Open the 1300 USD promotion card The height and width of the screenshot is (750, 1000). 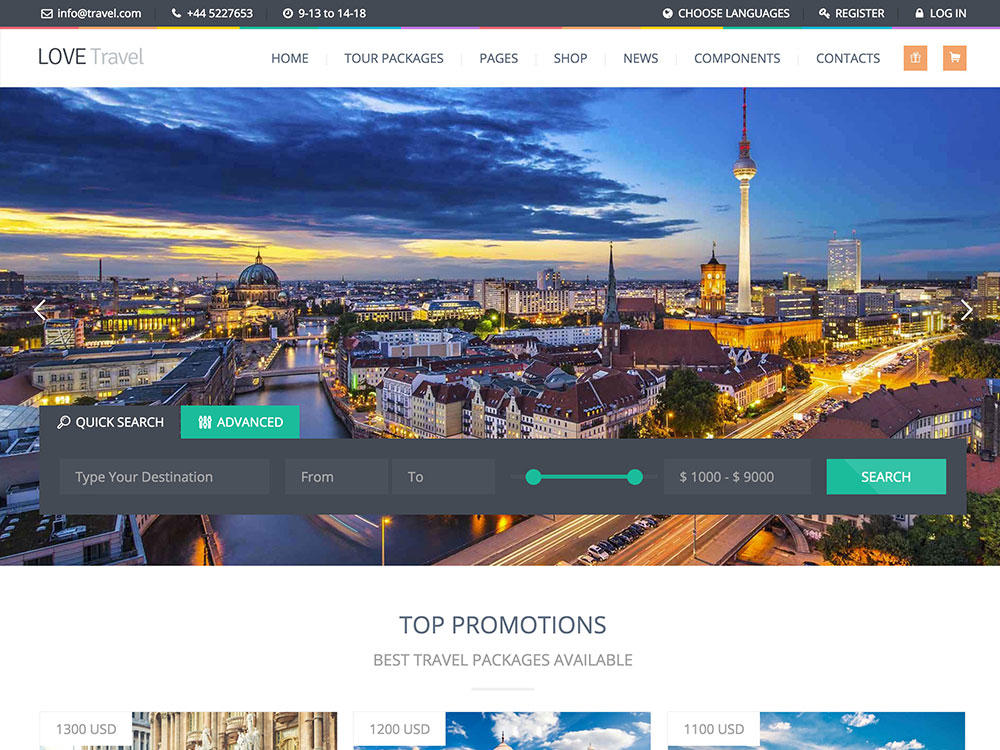tap(188, 731)
